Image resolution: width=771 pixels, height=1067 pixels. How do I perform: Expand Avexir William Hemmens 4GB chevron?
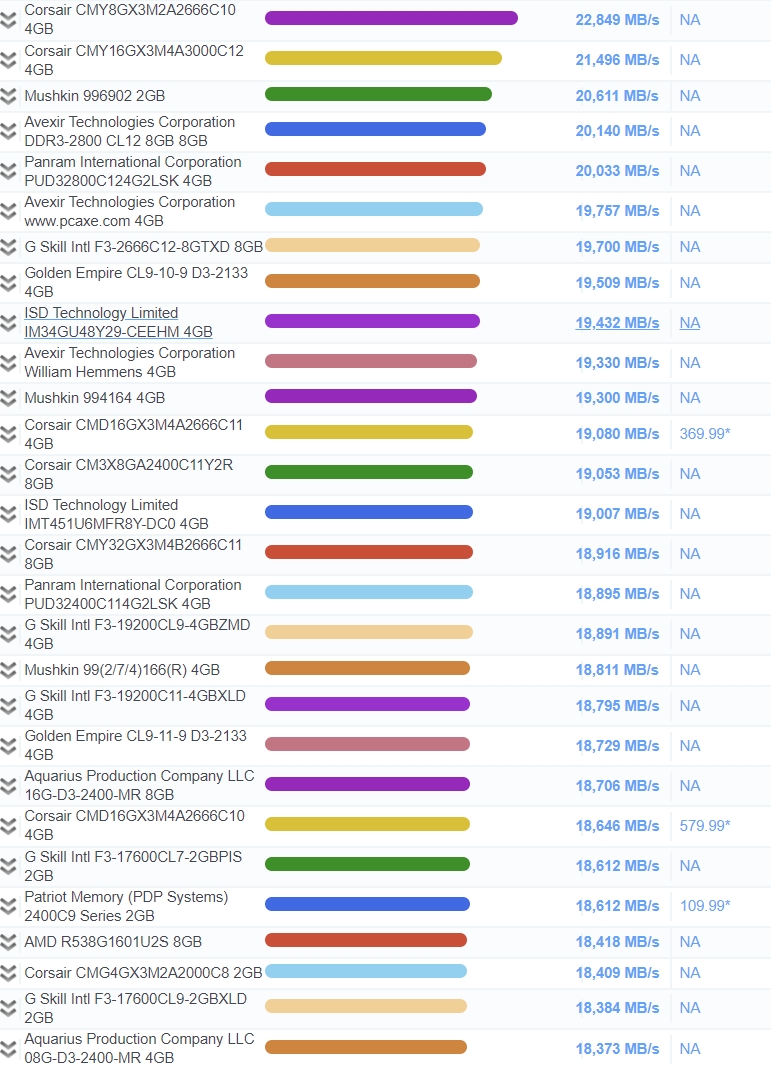point(8,363)
